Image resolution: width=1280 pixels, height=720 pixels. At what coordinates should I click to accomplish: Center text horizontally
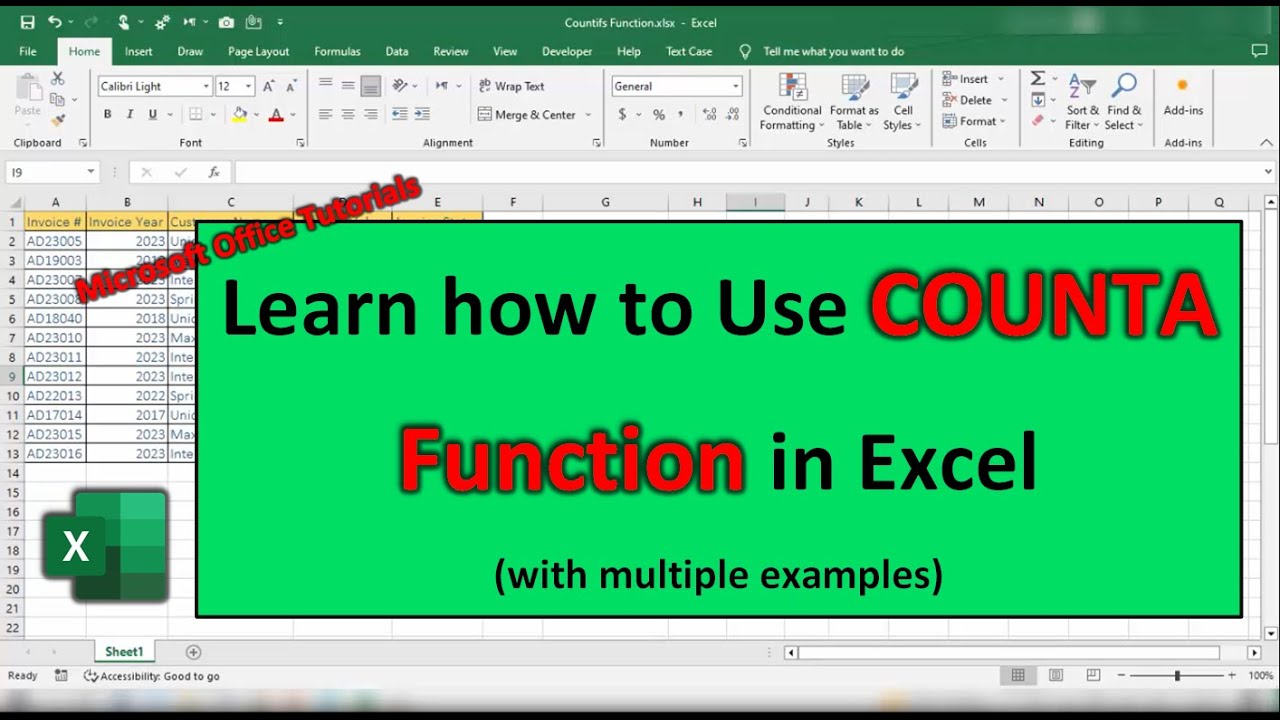point(348,114)
